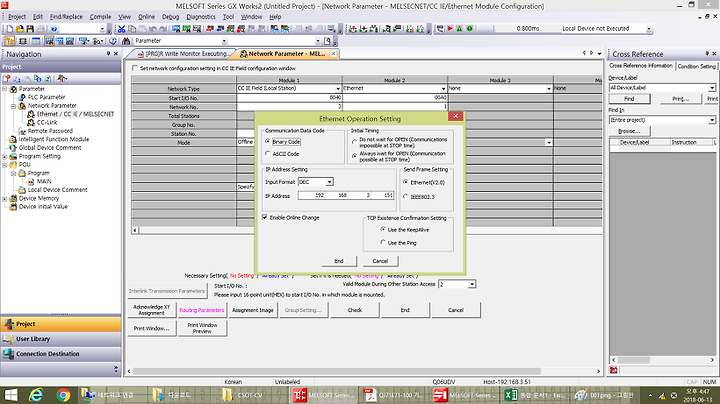Click the first icon in Project panel toolbar
This screenshot has height=404, width=720.
[x=7, y=79]
